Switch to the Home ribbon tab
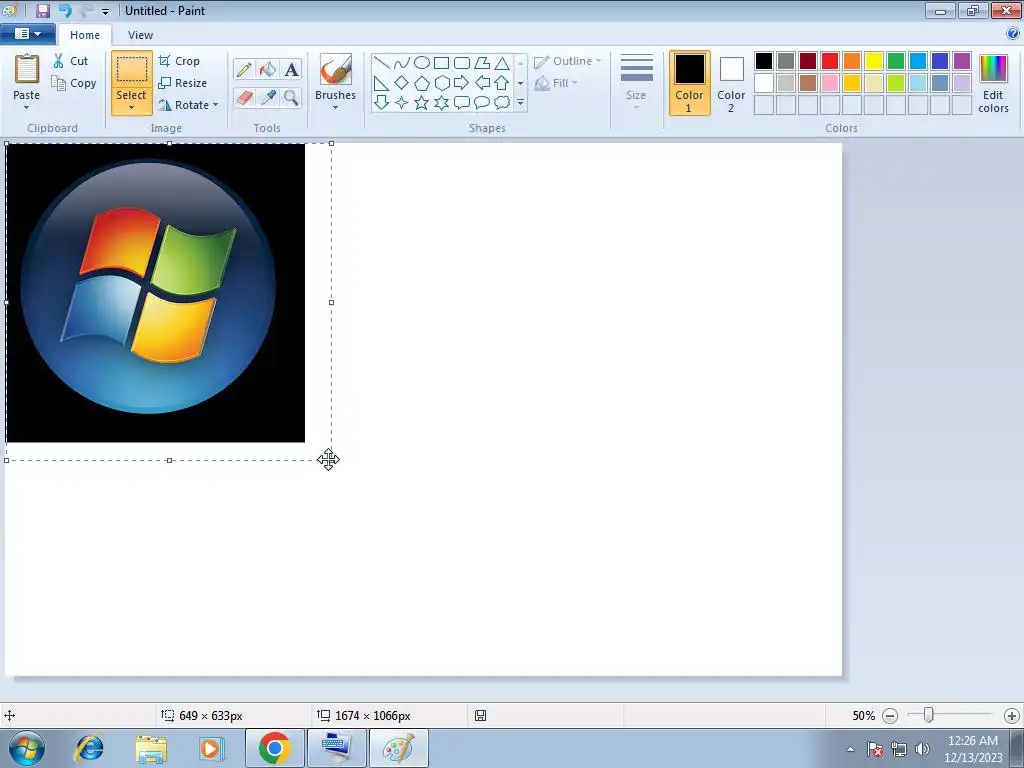The height and width of the screenshot is (768, 1024). (85, 35)
